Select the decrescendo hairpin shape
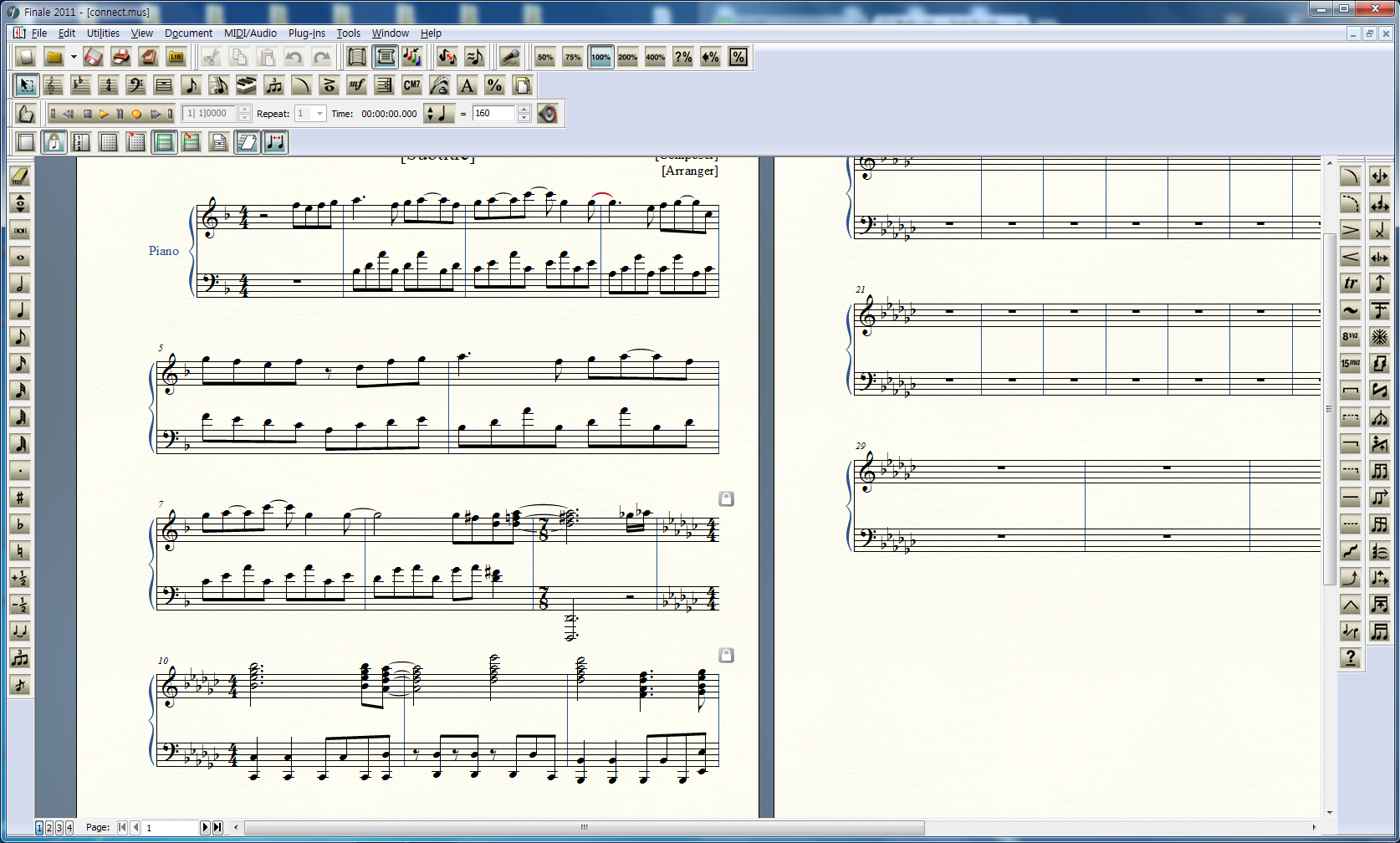 [1351, 230]
